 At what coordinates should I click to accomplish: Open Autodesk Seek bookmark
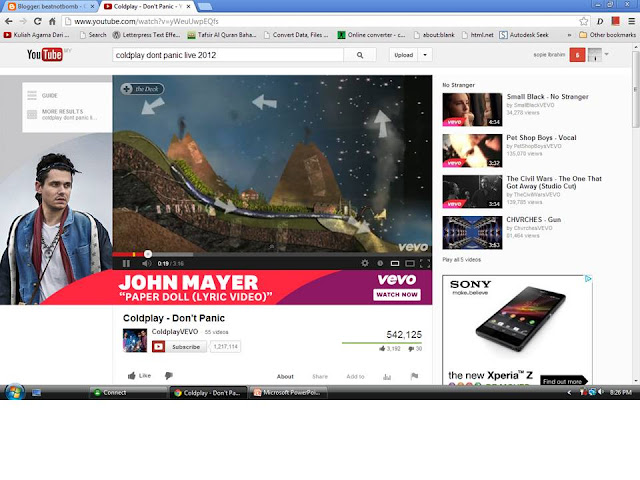(x=524, y=35)
